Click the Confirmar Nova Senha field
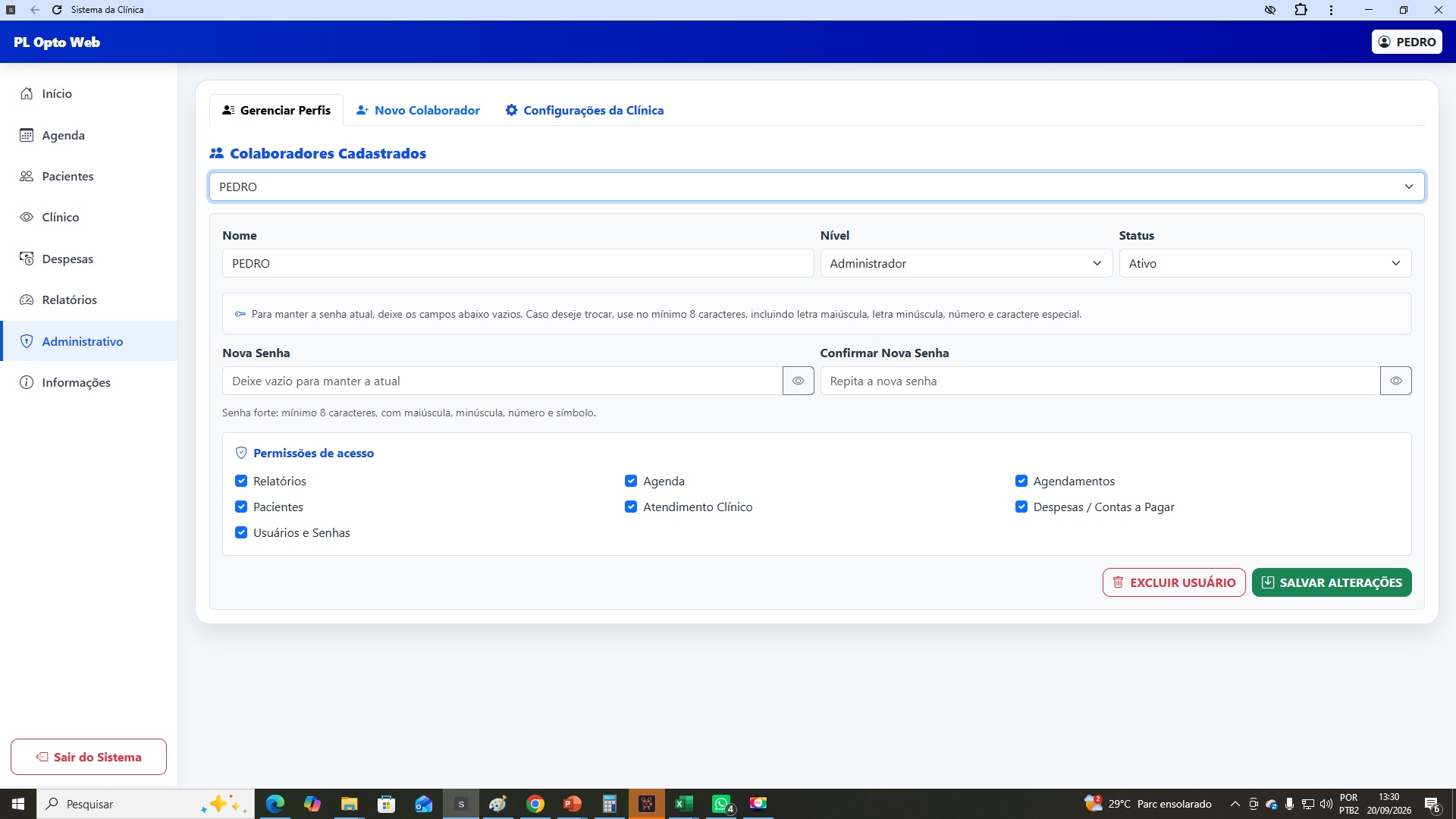The width and height of the screenshot is (1456, 819). [1100, 381]
